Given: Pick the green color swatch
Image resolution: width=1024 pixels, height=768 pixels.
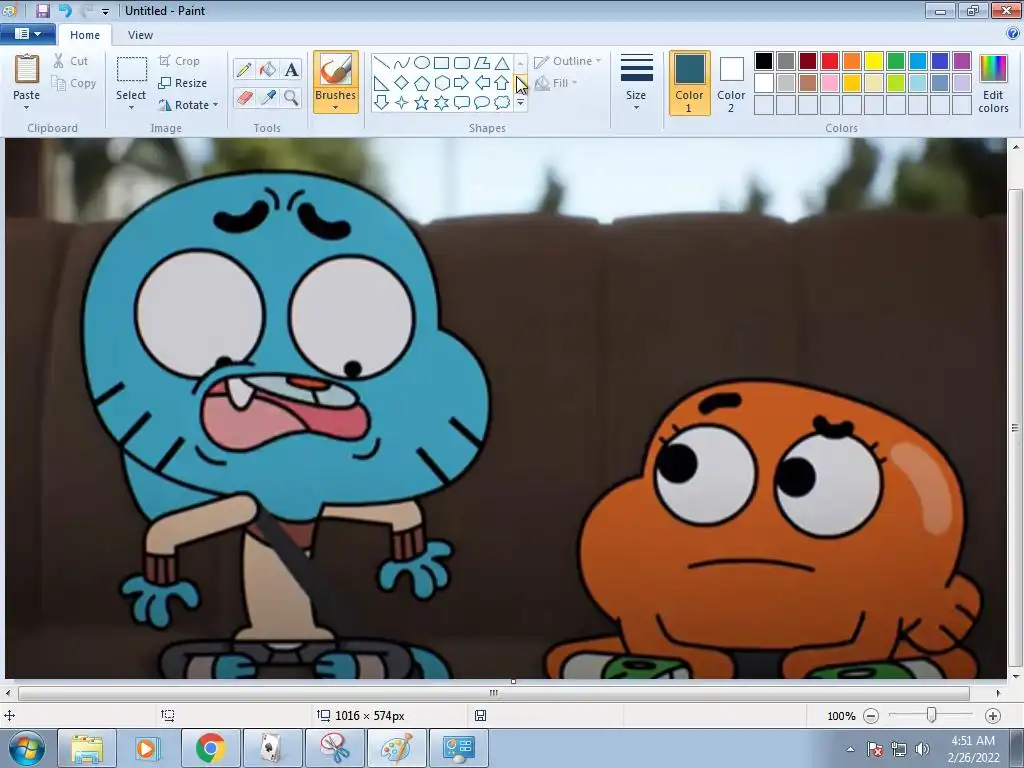Looking at the screenshot, I should (896, 61).
